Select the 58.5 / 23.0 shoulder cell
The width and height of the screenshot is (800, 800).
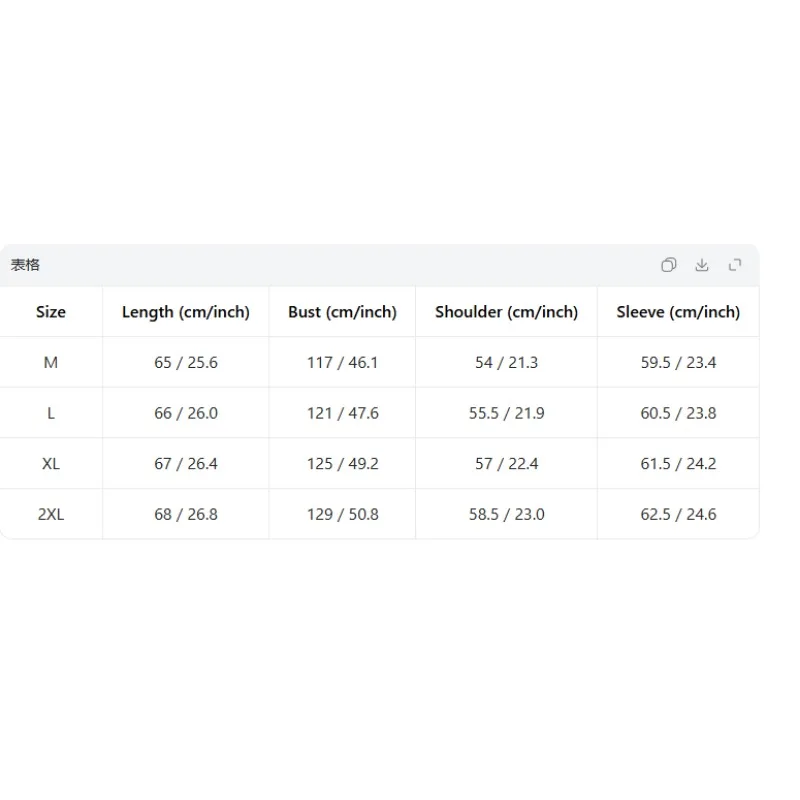[x=507, y=514]
